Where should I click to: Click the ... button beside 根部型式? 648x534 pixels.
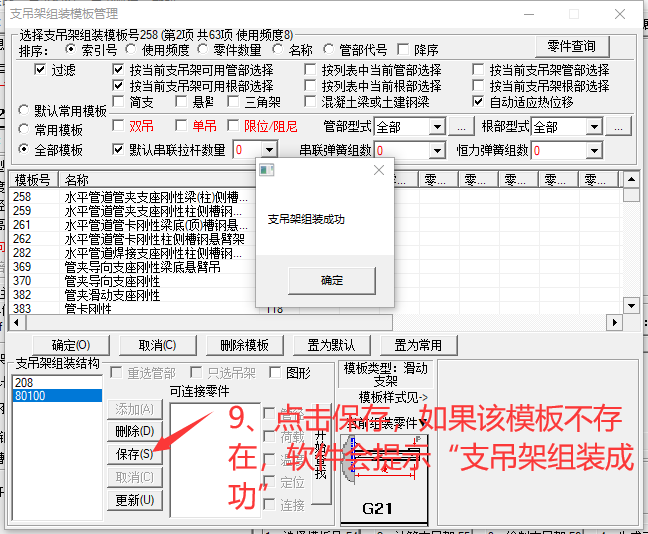619,127
